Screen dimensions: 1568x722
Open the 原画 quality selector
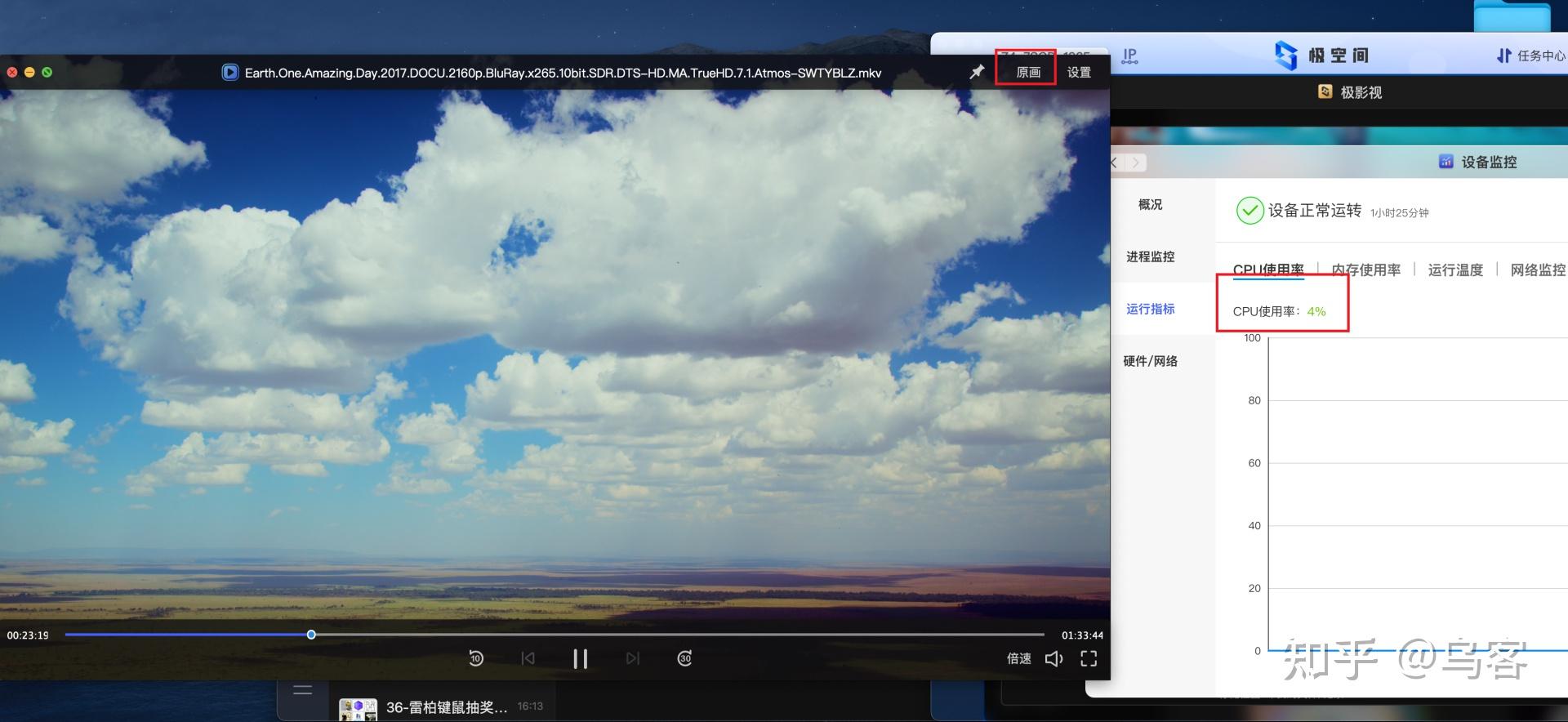click(x=1028, y=73)
